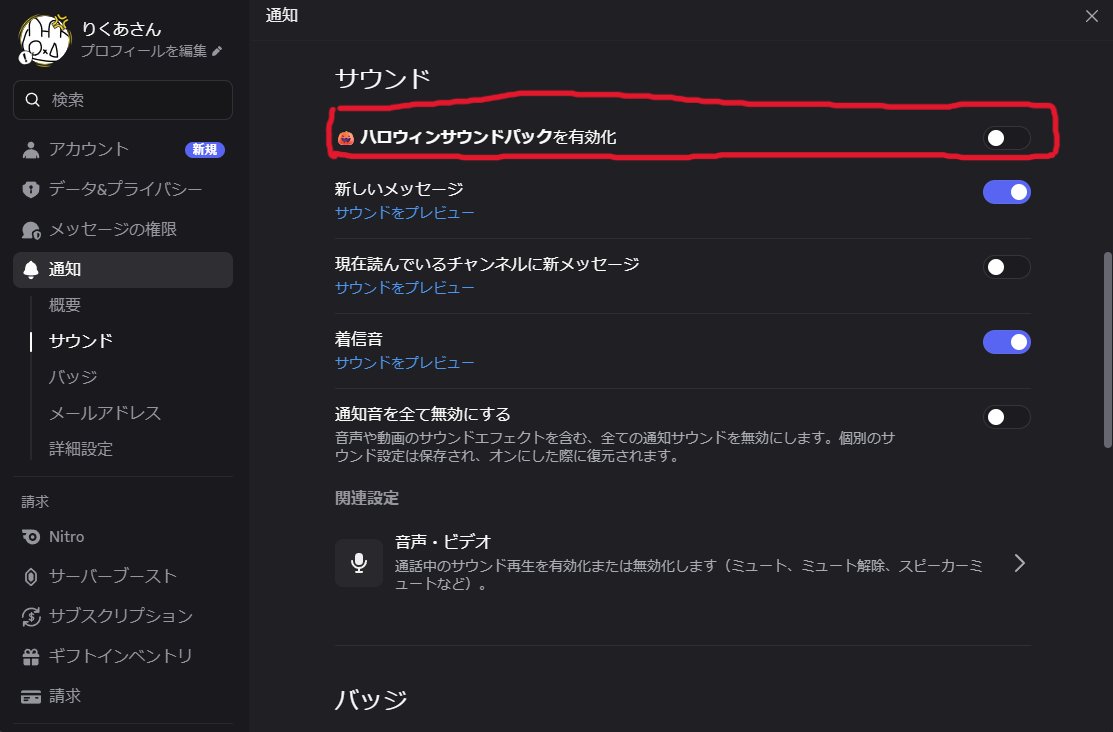1113x732 pixels.
Task: Click the magnifier icon in search box
Action: [x=33, y=99]
